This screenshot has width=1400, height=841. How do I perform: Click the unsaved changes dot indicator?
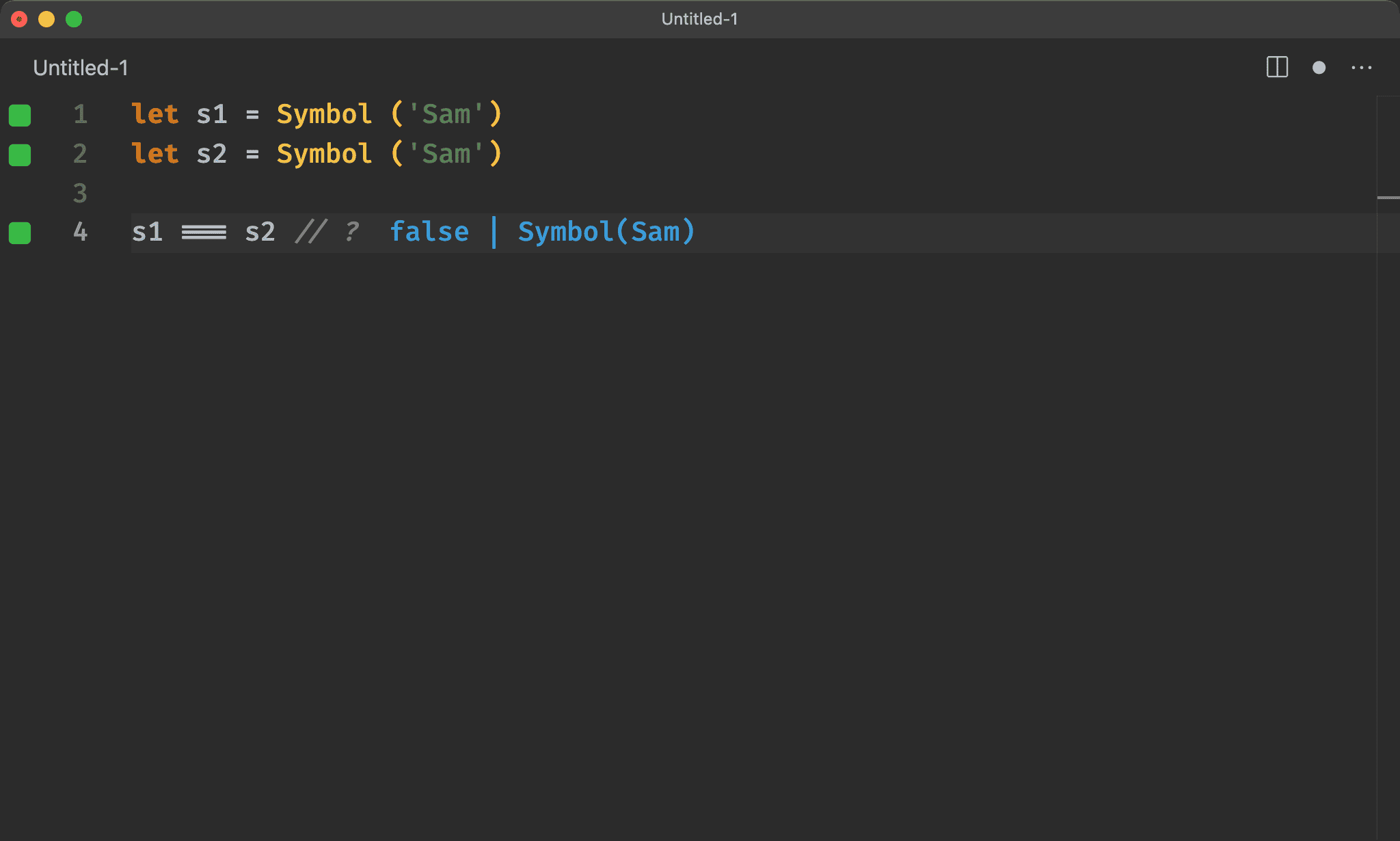pyautogui.click(x=1319, y=68)
